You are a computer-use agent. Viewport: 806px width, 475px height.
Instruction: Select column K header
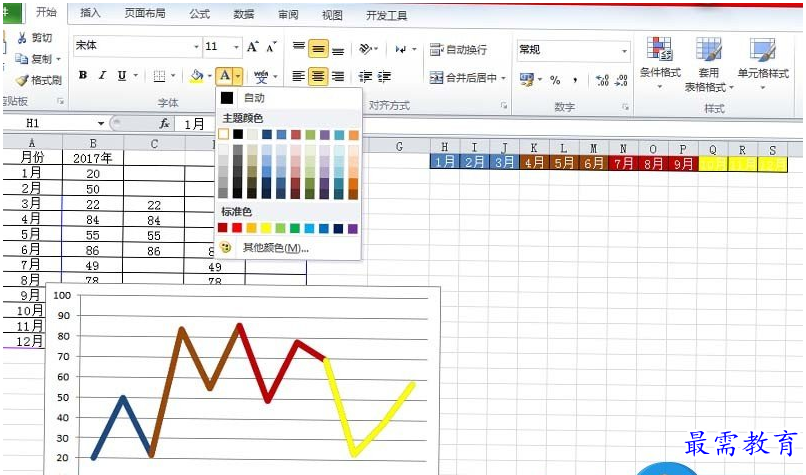coord(534,148)
